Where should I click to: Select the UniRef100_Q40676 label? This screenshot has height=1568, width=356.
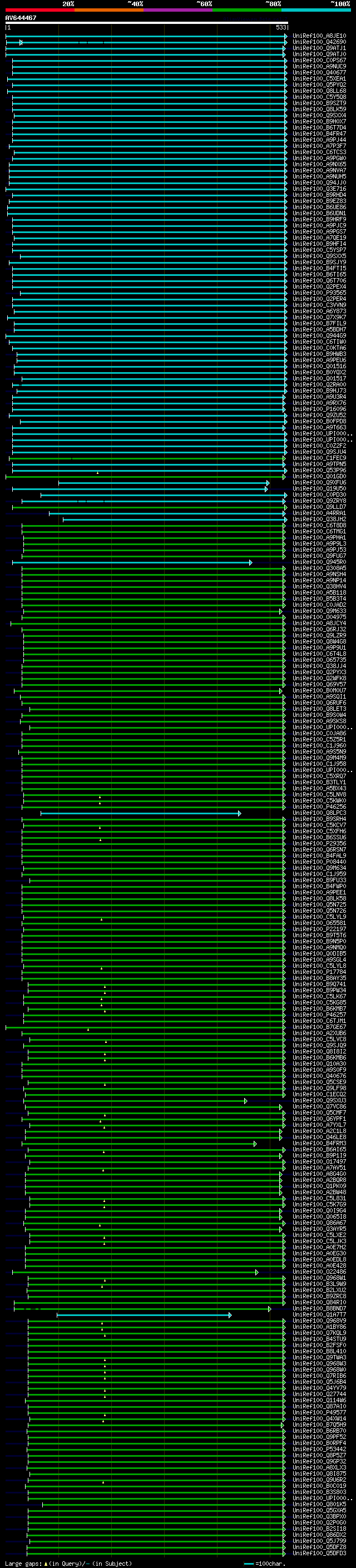pyautogui.click(x=319, y=1076)
